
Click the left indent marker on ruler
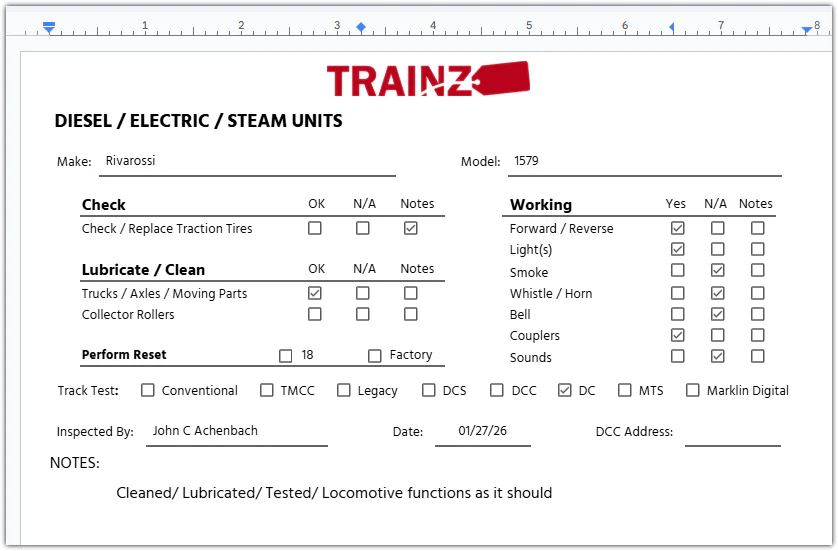(49, 28)
